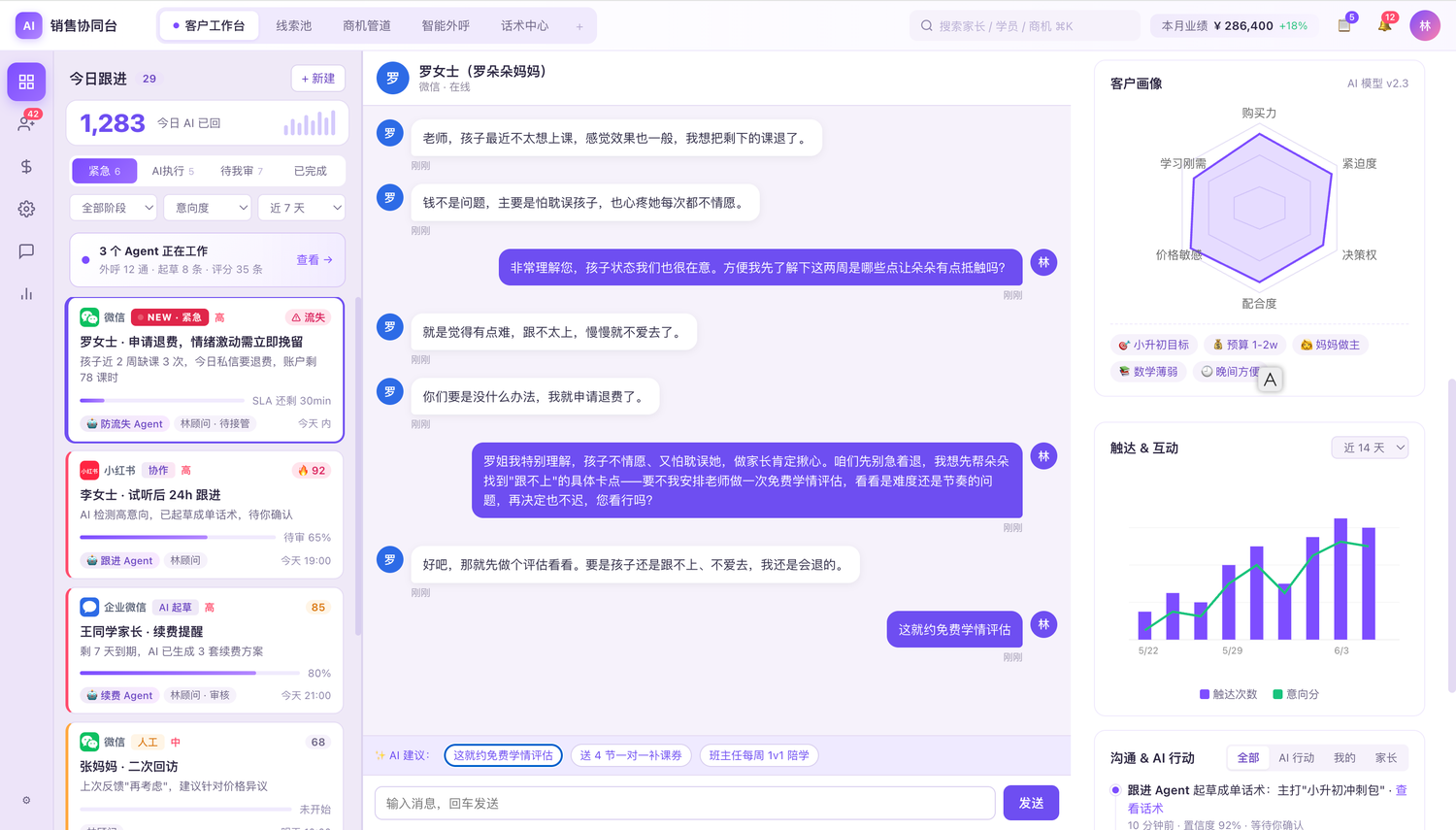This screenshot has width=1456, height=830.
Task: Select the 家长 tab
Action: [x=1386, y=758]
